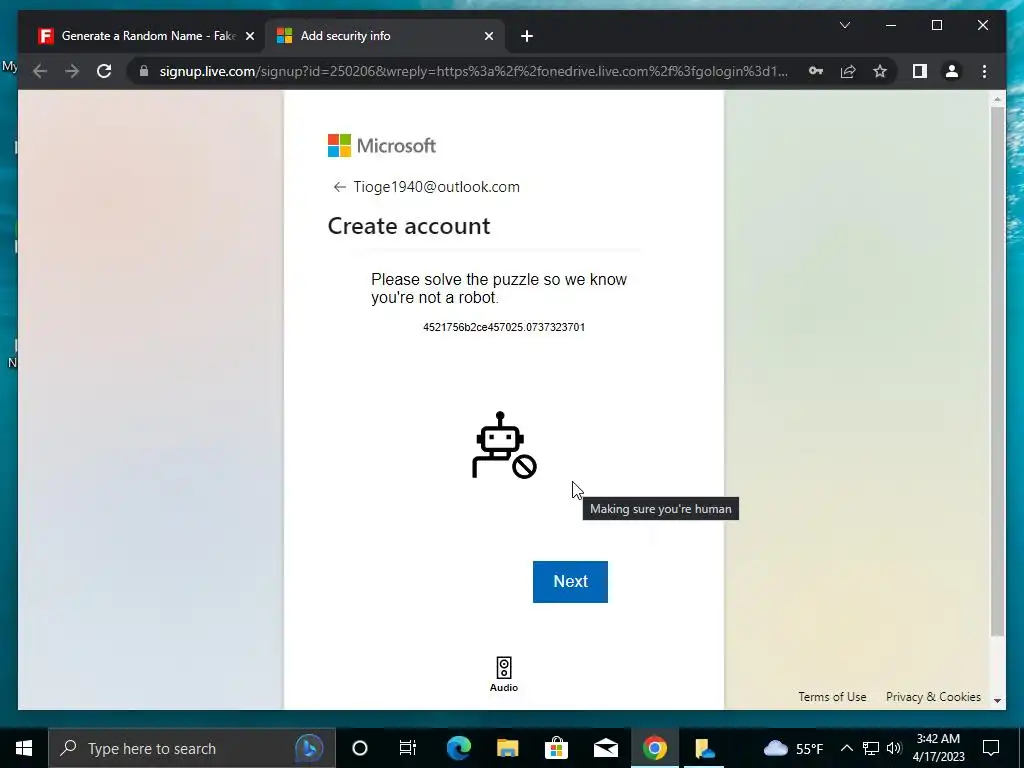Open the Terms of Use link

tap(832, 697)
